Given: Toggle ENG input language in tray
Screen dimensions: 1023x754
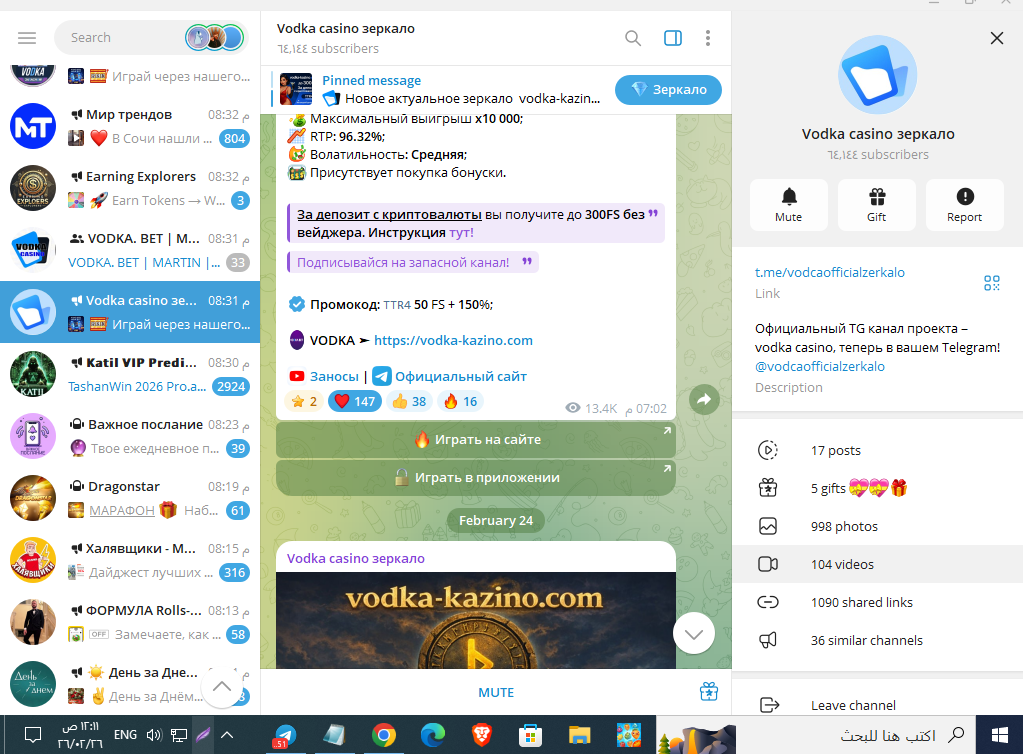Looking at the screenshot, I should 125,735.
